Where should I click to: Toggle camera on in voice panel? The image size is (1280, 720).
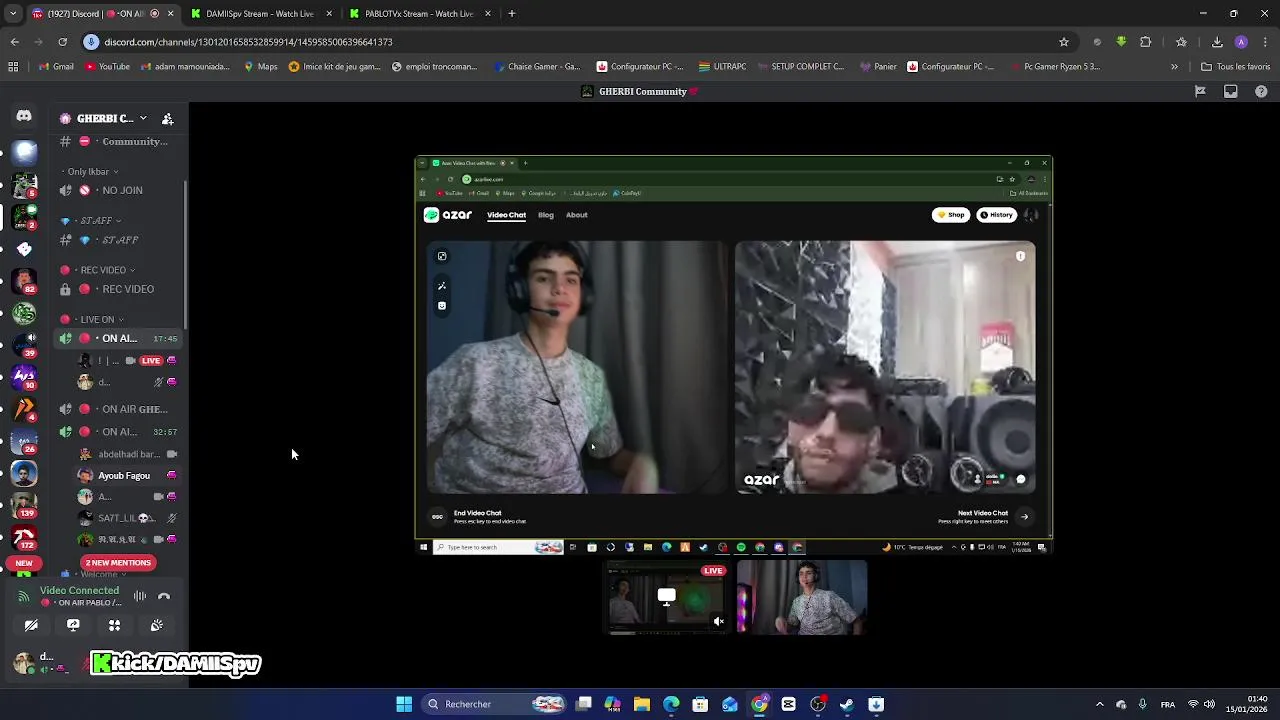[31, 625]
